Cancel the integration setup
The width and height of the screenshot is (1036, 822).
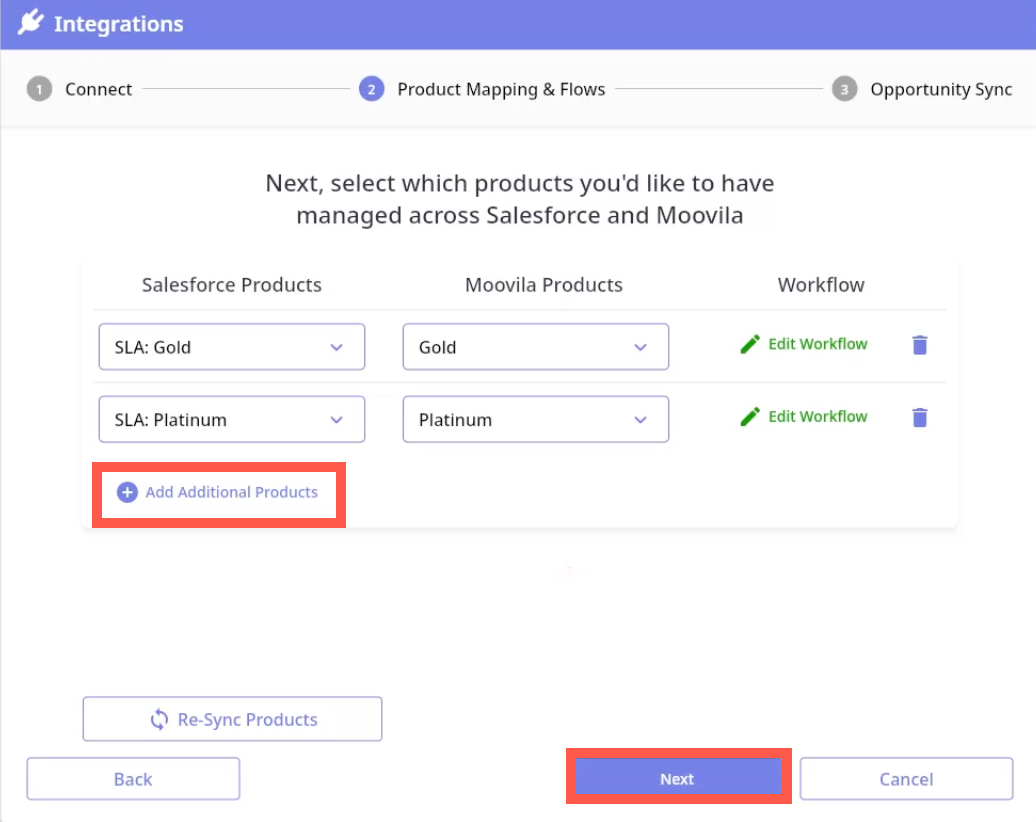[906, 779]
